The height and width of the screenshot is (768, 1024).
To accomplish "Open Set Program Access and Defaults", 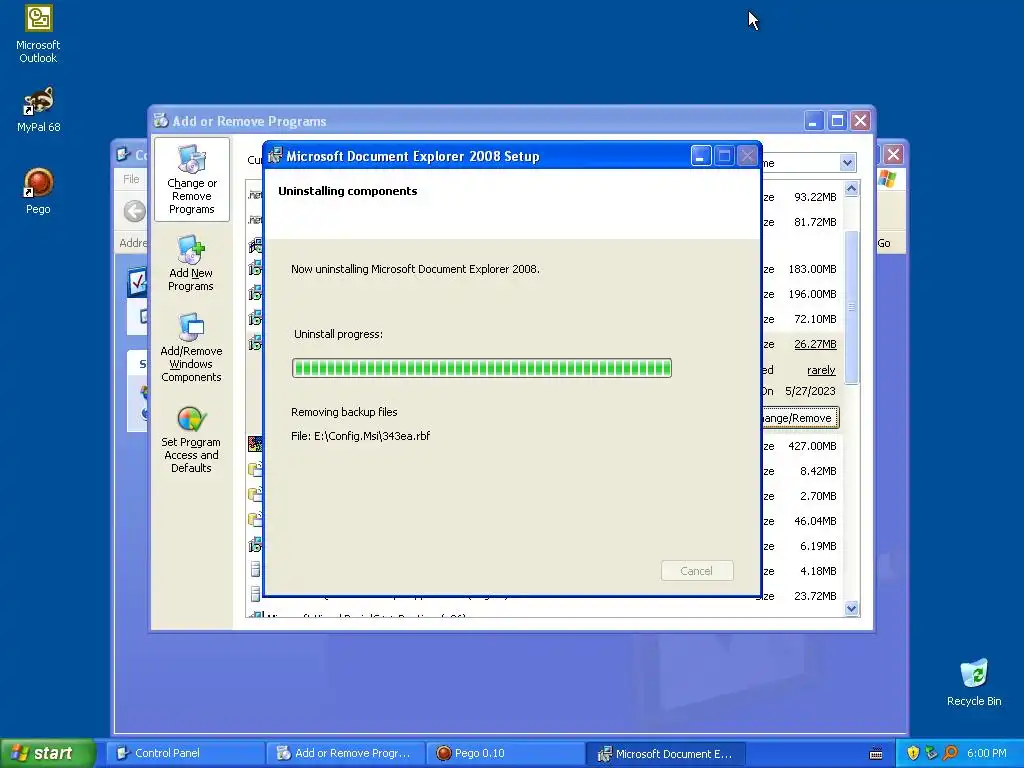I will pos(191,439).
